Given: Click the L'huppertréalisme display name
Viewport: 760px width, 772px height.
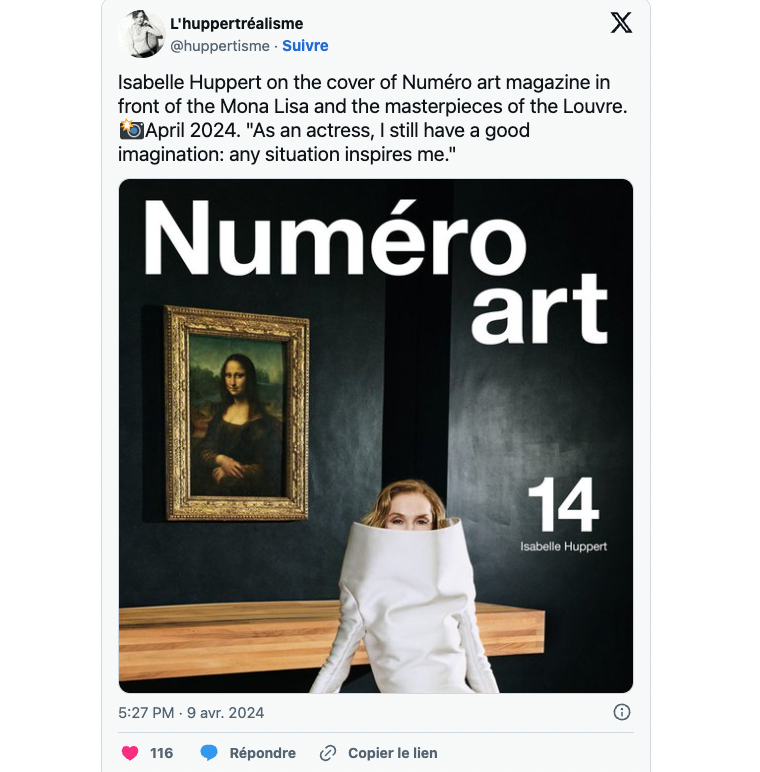Looking at the screenshot, I should tap(236, 24).
